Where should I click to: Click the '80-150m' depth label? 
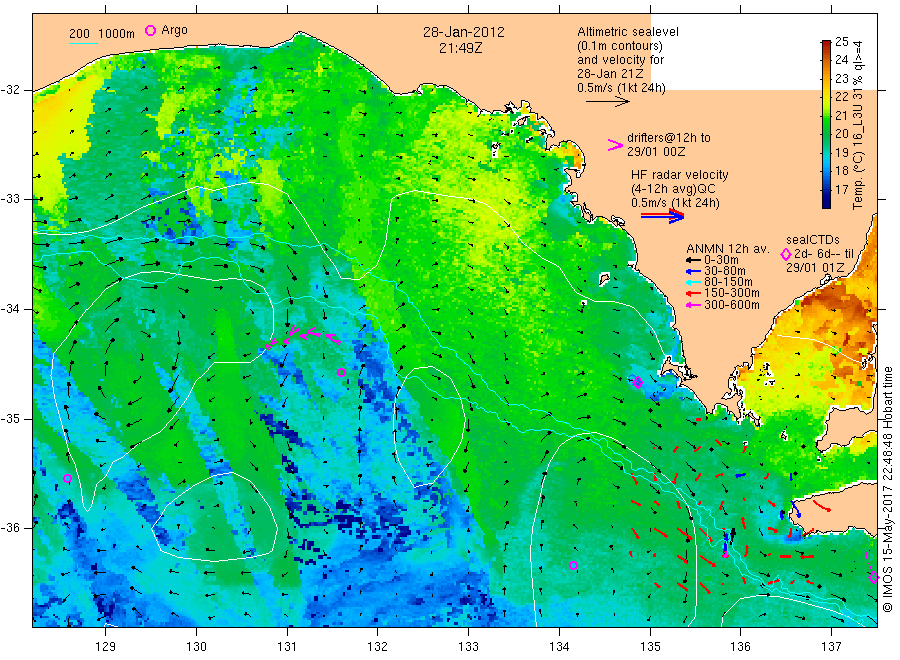tap(728, 282)
